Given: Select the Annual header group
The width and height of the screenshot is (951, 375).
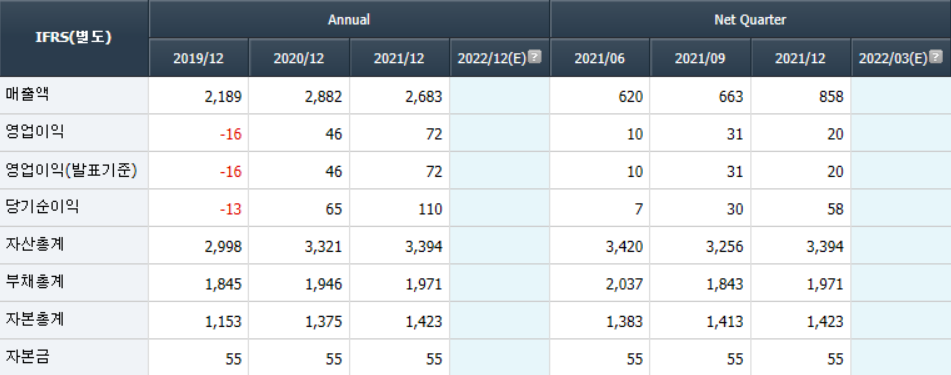Looking at the screenshot, I should 349,19.
